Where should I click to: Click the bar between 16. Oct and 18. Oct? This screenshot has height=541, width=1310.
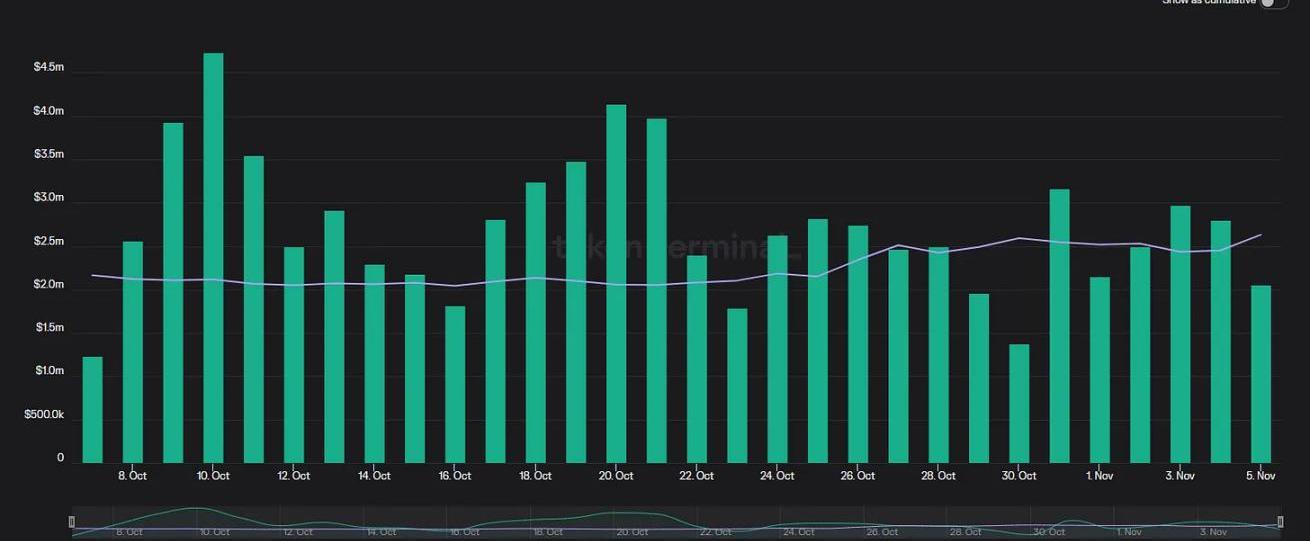tap(496, 341)
